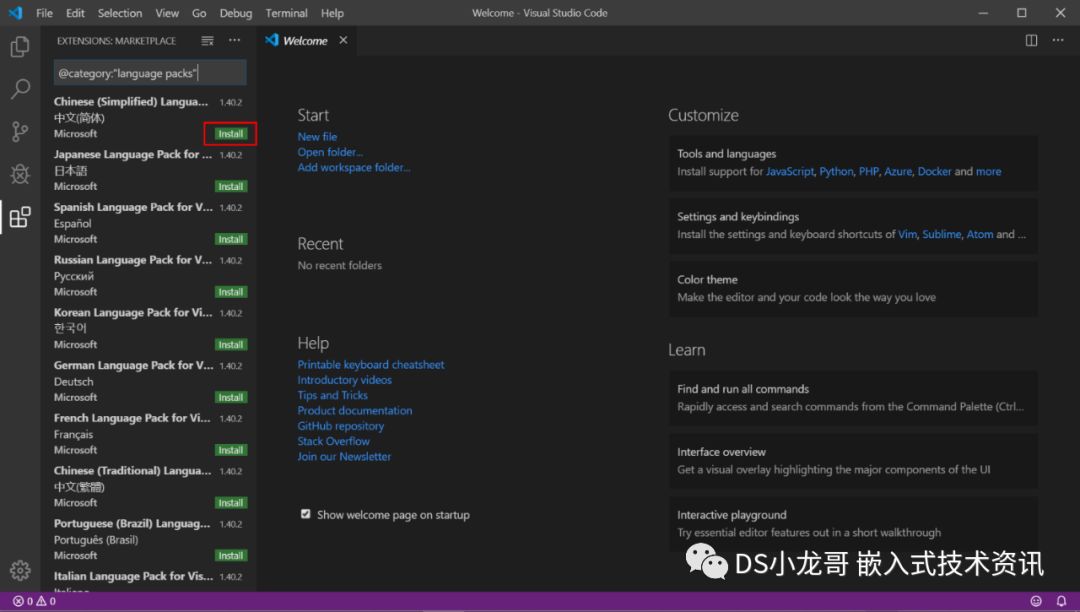Click Open folder link

(x=330, y=152)
